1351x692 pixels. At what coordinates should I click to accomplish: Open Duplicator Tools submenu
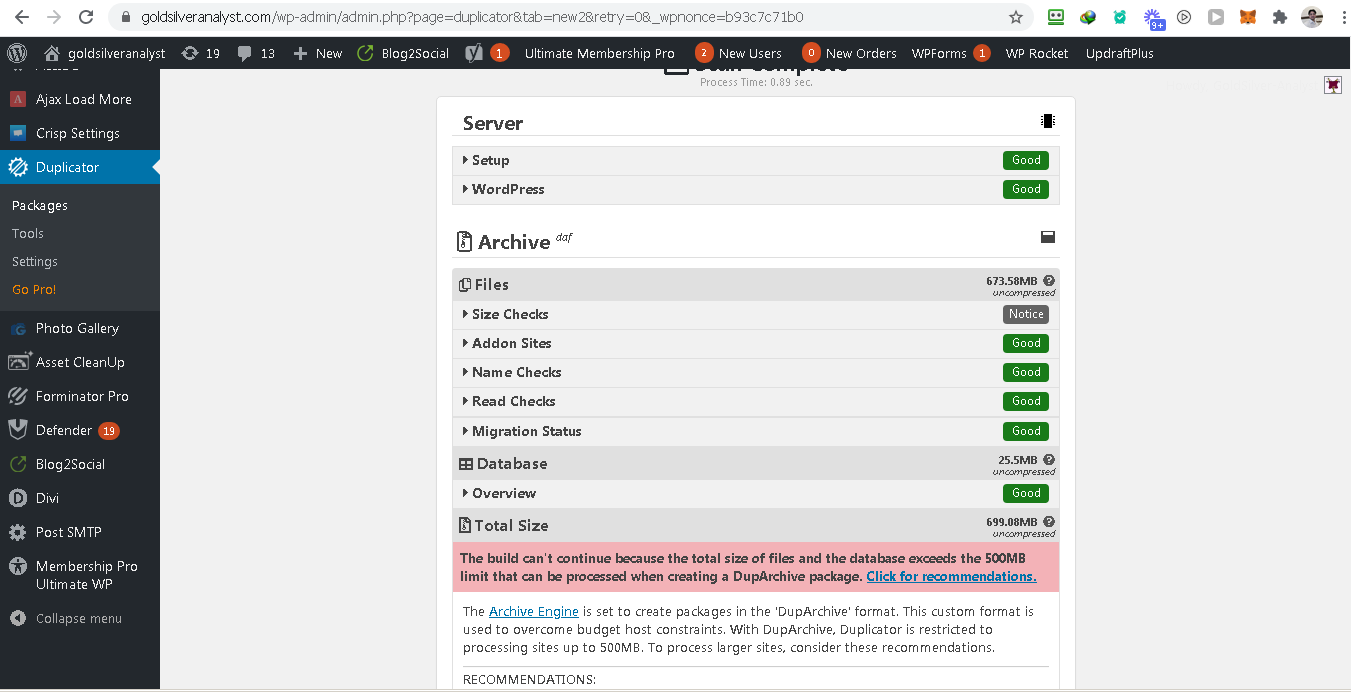[28, 233]
